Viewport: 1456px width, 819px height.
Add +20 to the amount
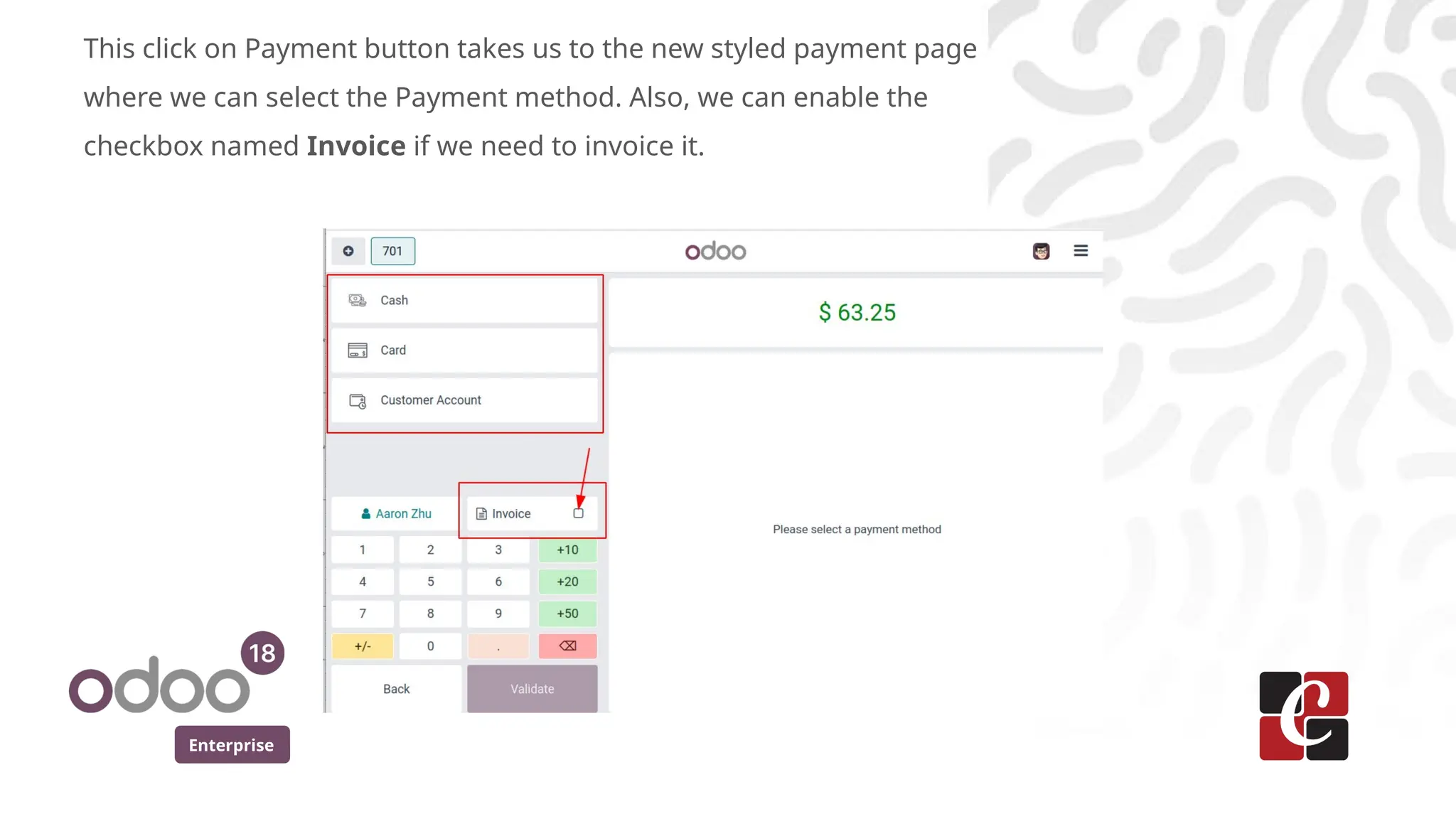[x=567, y=582]
